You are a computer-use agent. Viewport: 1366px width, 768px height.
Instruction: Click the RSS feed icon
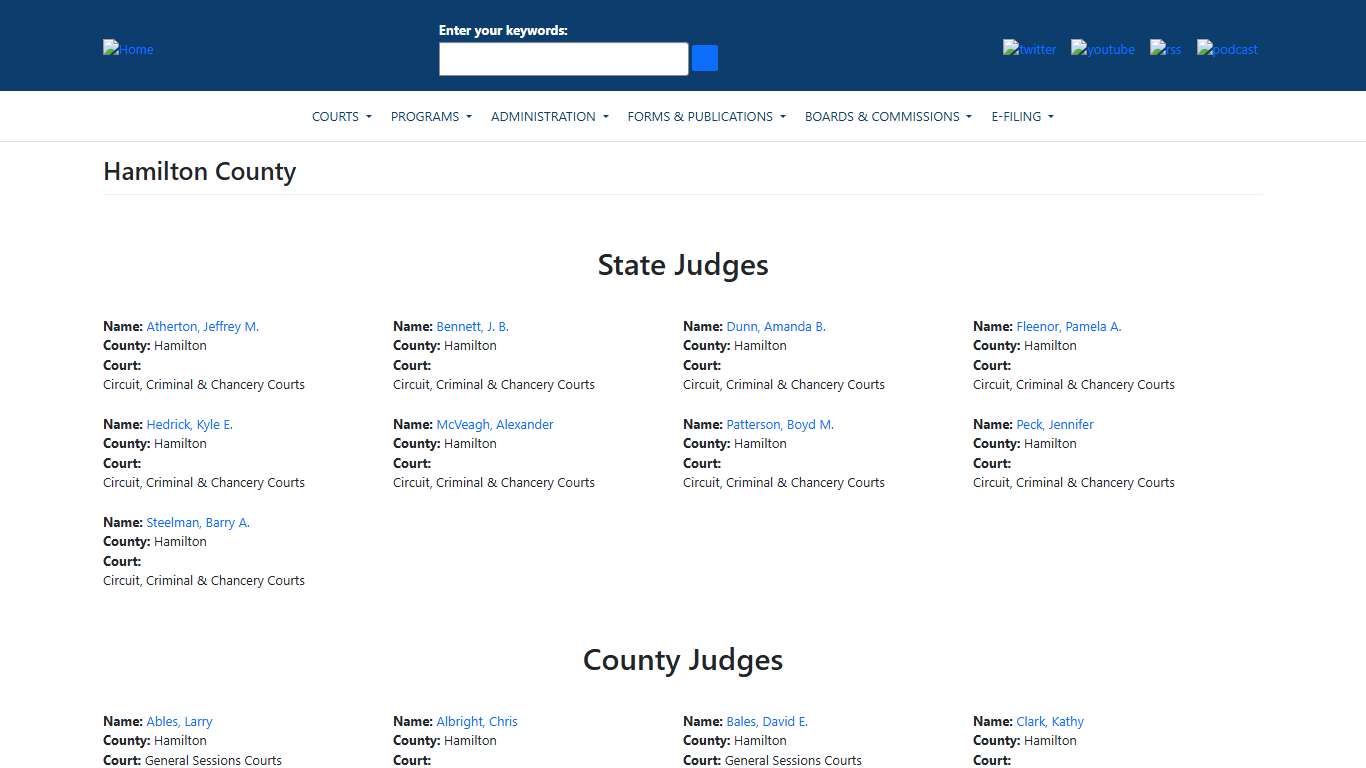[x=1165, y=48]
